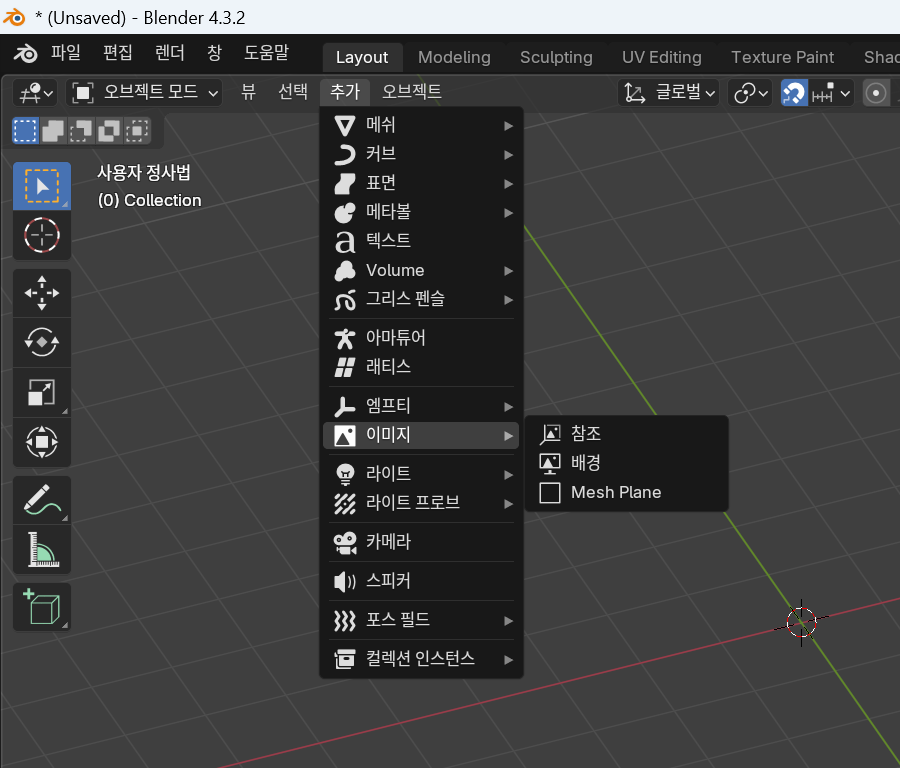Select the Move tool
The width and height of the screenshot is (900, 768).
click(42, 293)
